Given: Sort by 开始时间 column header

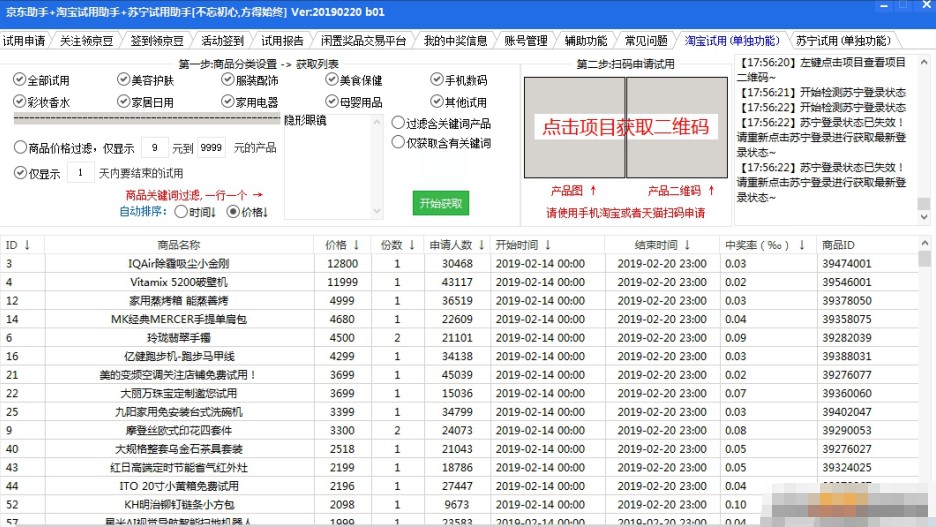Looking at the screenshot, I should [x=547, y=245].
